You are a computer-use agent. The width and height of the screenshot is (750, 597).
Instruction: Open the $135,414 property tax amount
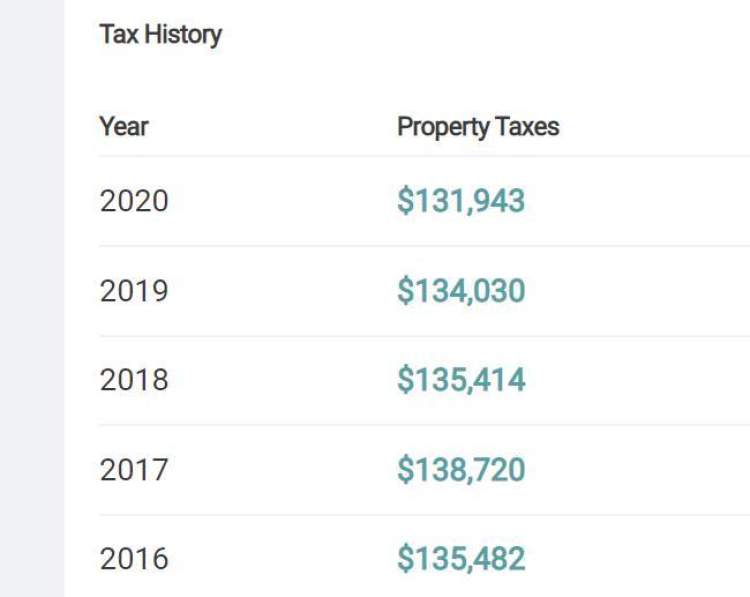click(x=461, y=380)
